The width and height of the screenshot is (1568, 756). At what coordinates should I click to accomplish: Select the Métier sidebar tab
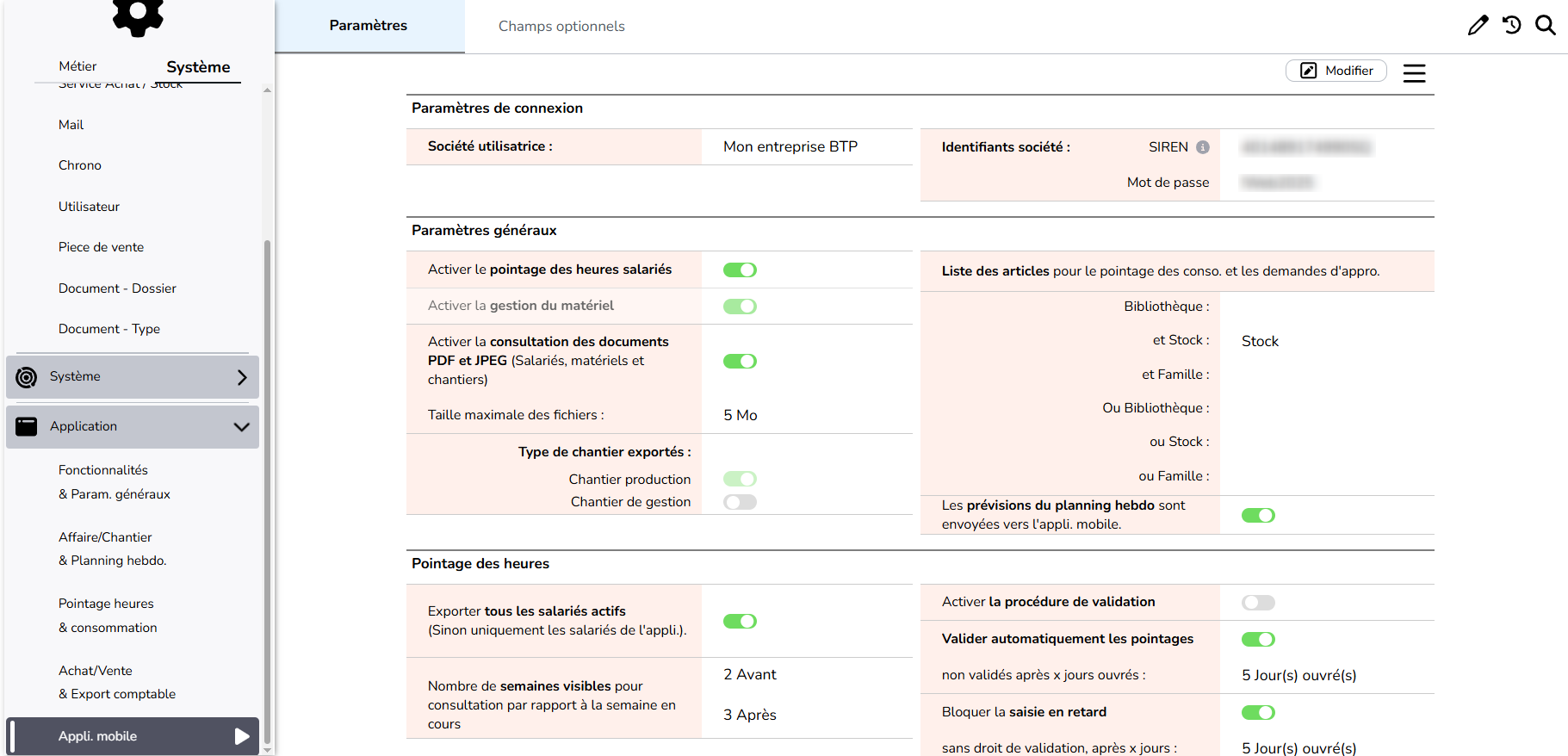[x=77, y=66]
